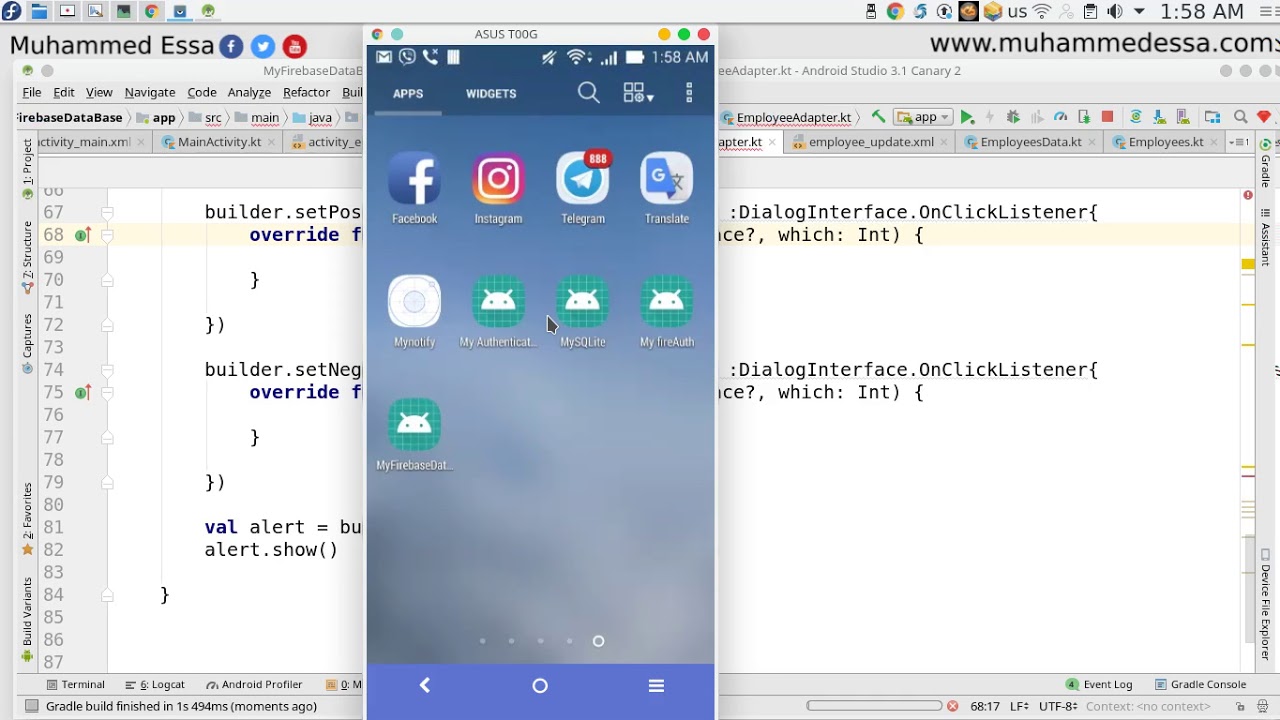Close the MainActivity.kt tab
Image resolution: width=1280 pixels, height=720 pixels.
pyautogui.click(x=272, y=142)
